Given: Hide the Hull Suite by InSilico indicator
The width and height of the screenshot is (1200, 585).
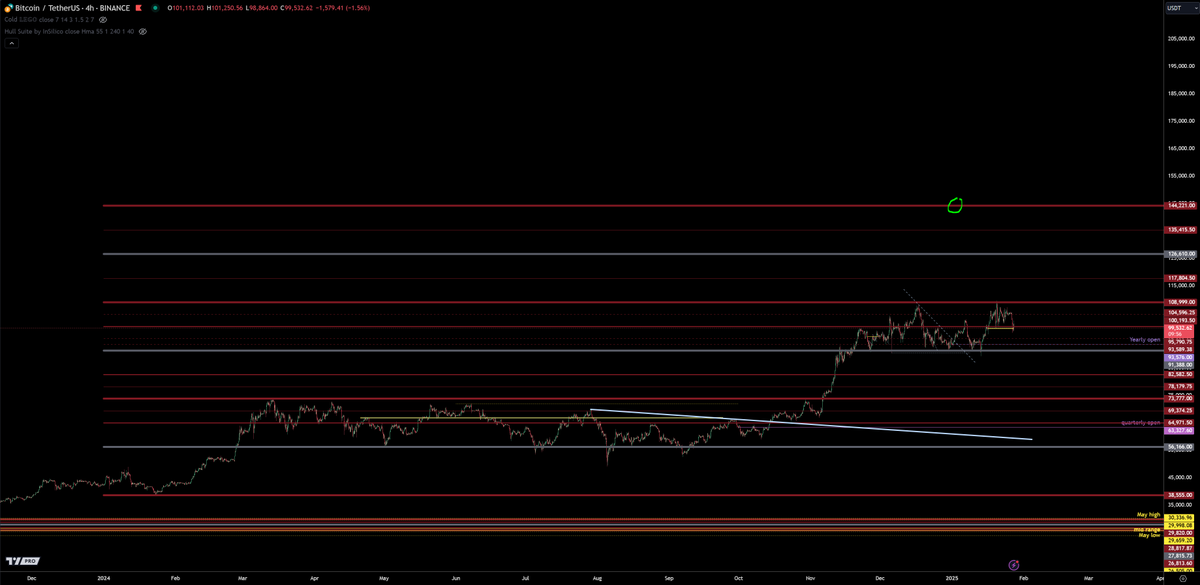Looking at the screenshot, I should [142, 31].
